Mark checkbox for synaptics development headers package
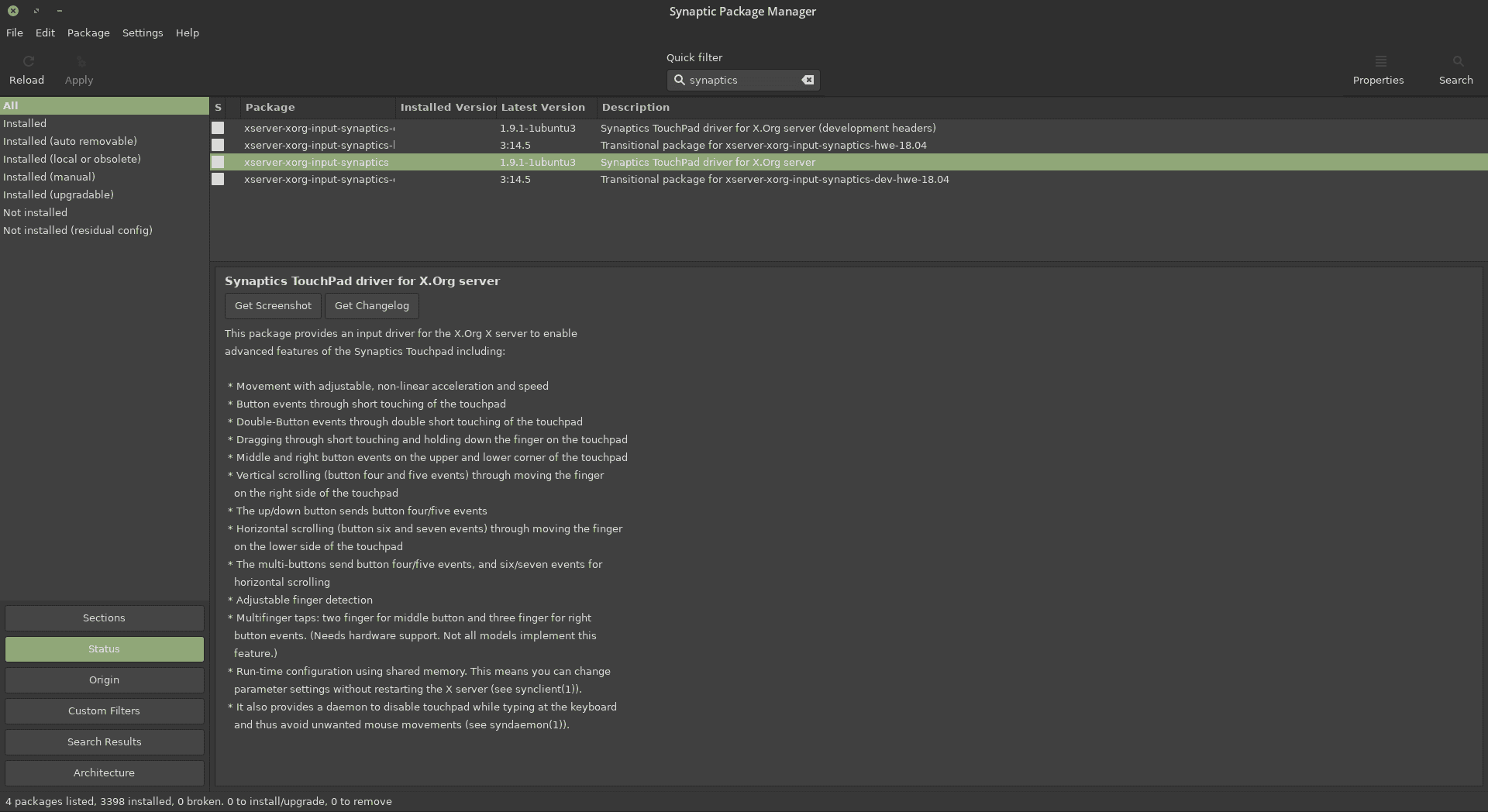 click(218, 128)
